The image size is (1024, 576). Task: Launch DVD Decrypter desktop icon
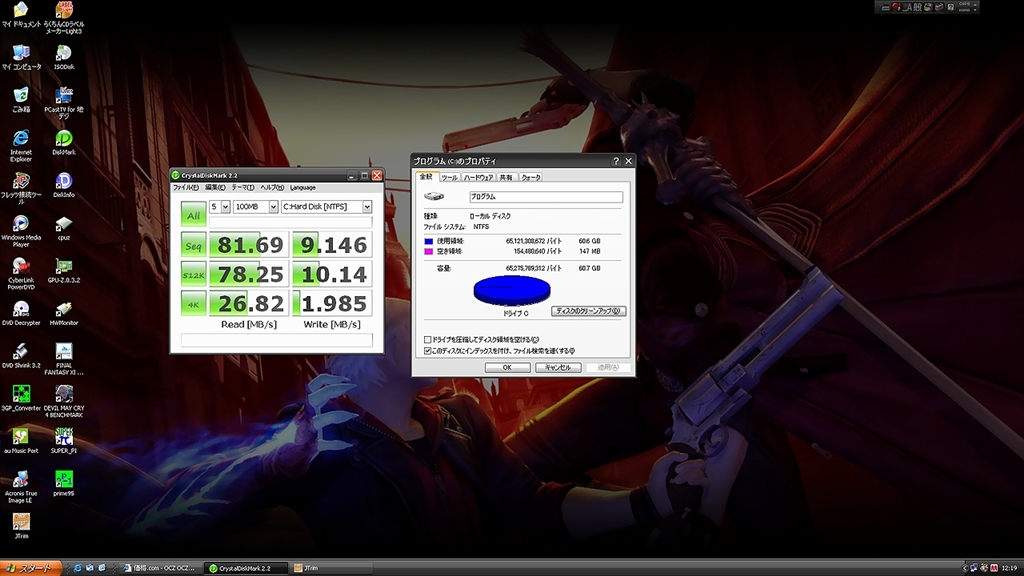(x=21, y=313)
